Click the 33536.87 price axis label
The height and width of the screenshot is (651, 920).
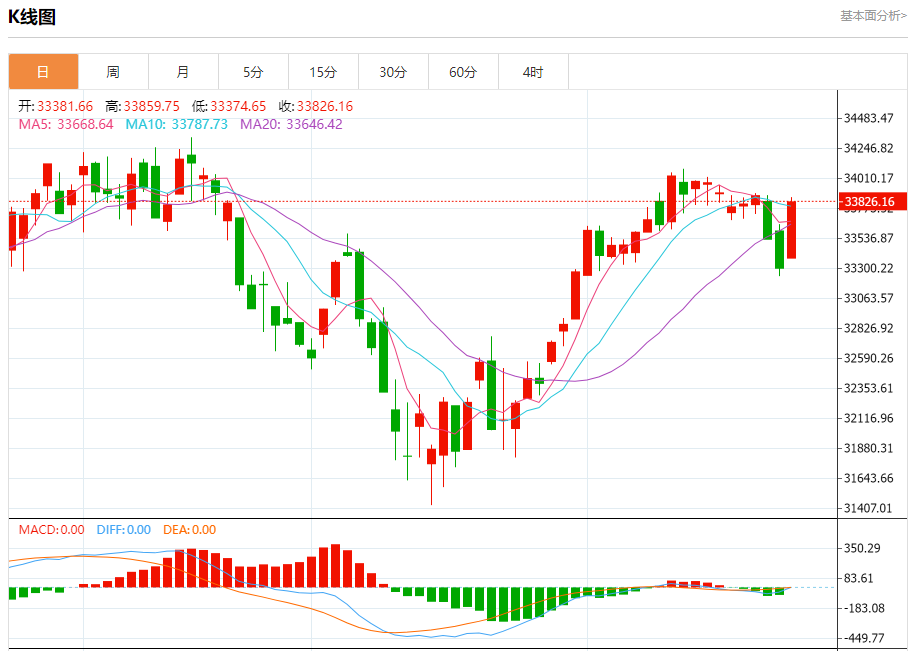point(868,239)
